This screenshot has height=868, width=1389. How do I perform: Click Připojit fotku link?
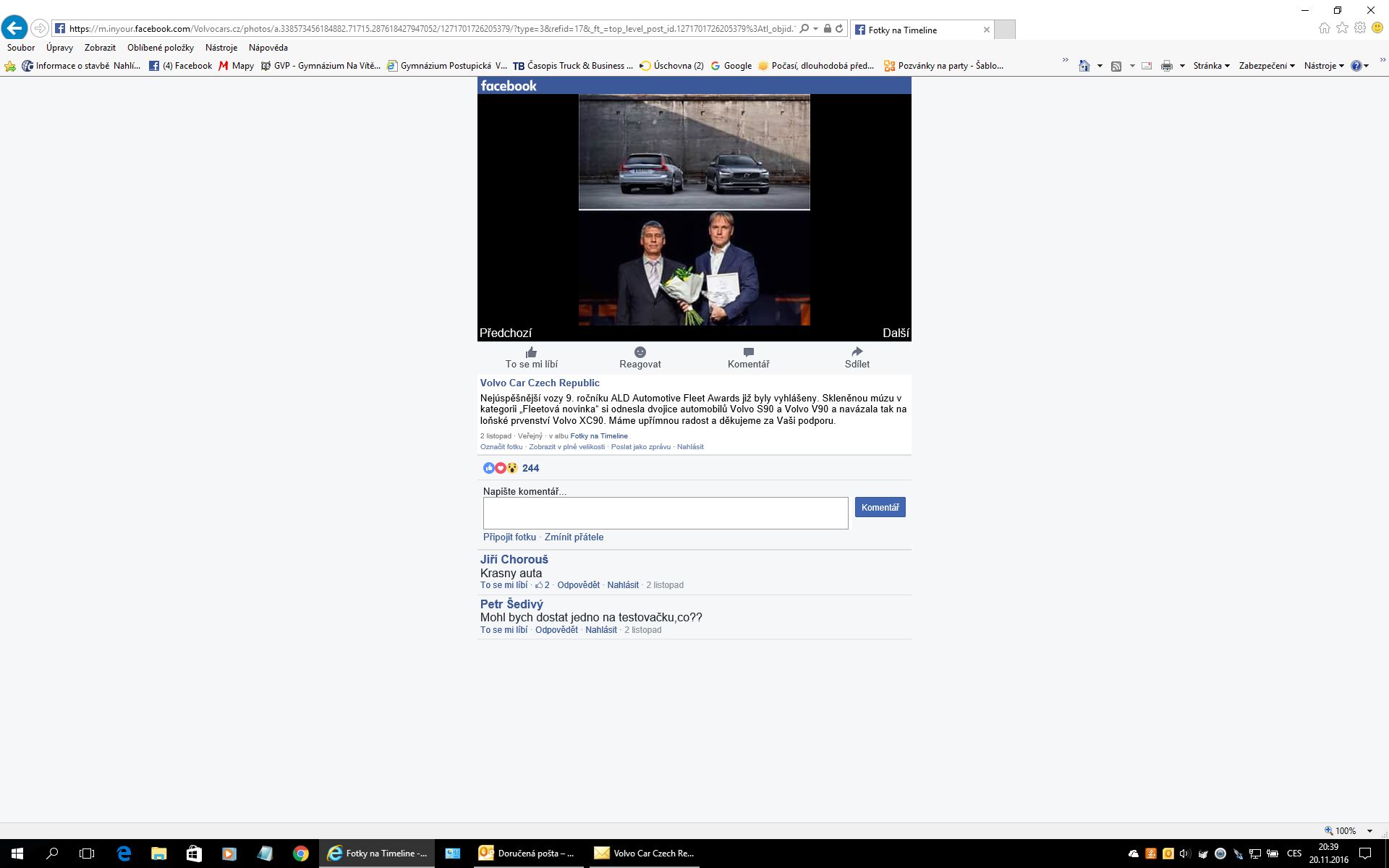point(509,537)
